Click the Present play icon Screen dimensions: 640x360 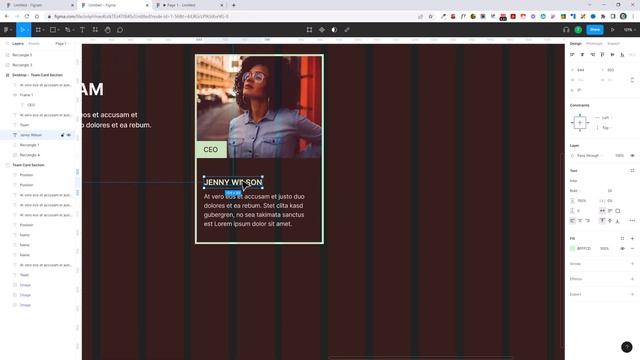pyautogui.click(x=613, y=29)
